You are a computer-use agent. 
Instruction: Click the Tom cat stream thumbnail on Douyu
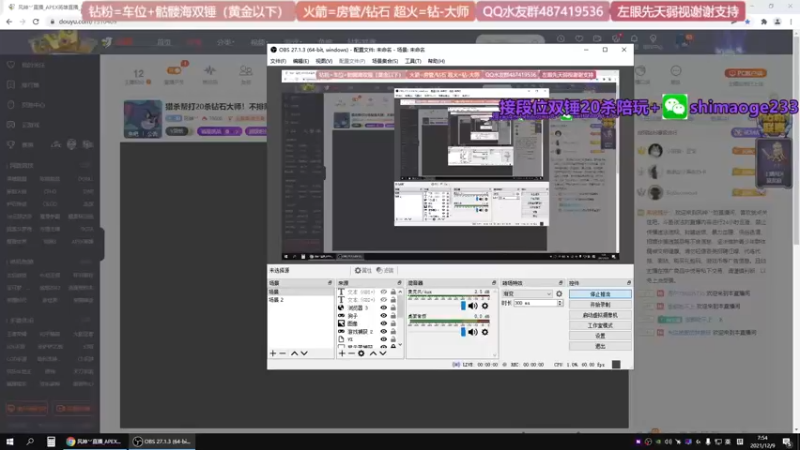[143, 119]
